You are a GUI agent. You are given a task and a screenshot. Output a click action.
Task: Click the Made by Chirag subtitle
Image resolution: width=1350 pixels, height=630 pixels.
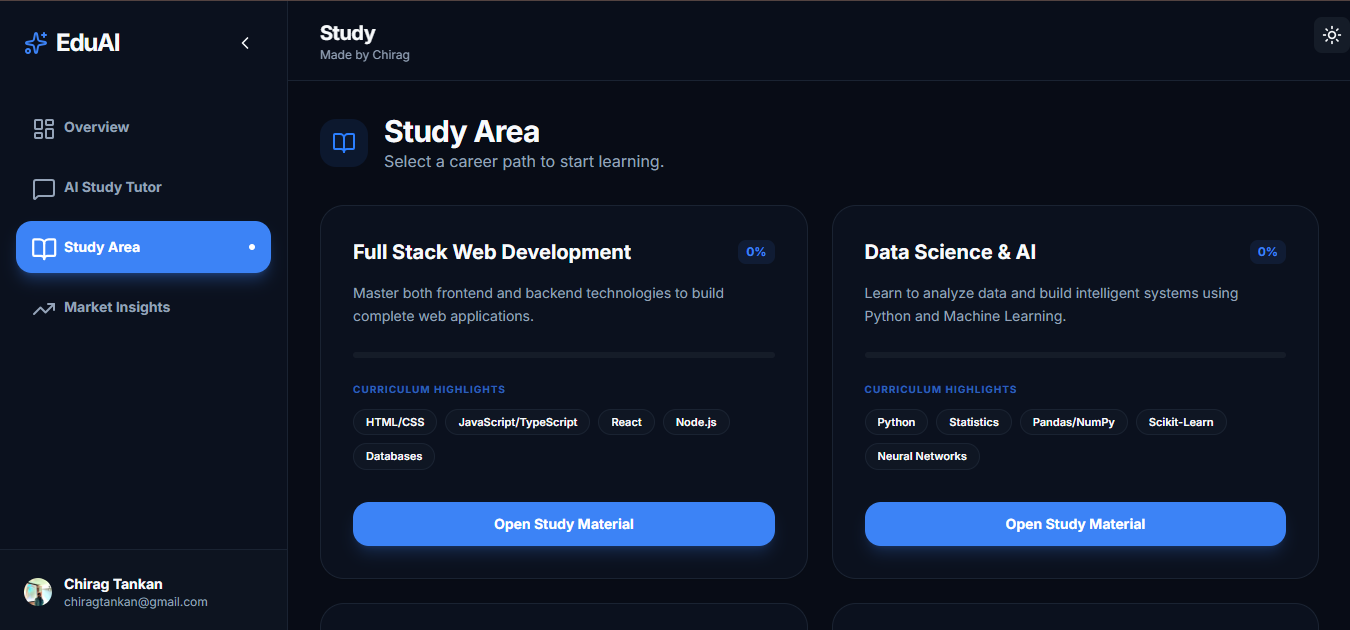[365, 55]
